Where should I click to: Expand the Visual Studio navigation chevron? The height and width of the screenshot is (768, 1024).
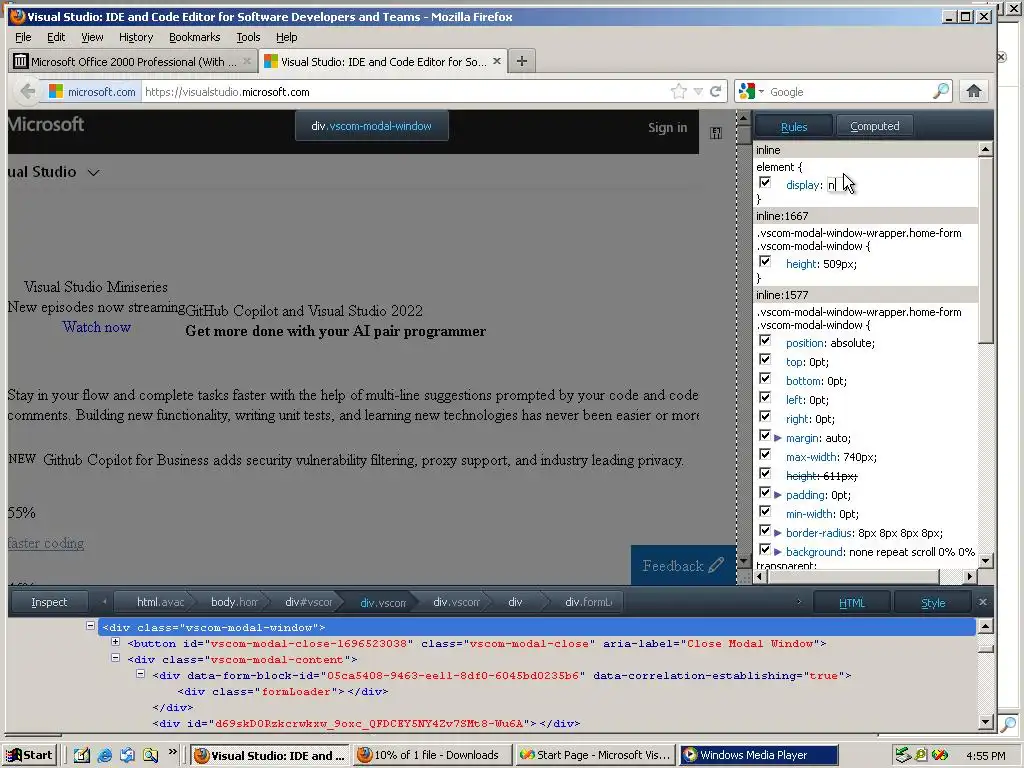click(x=93, y=172)
